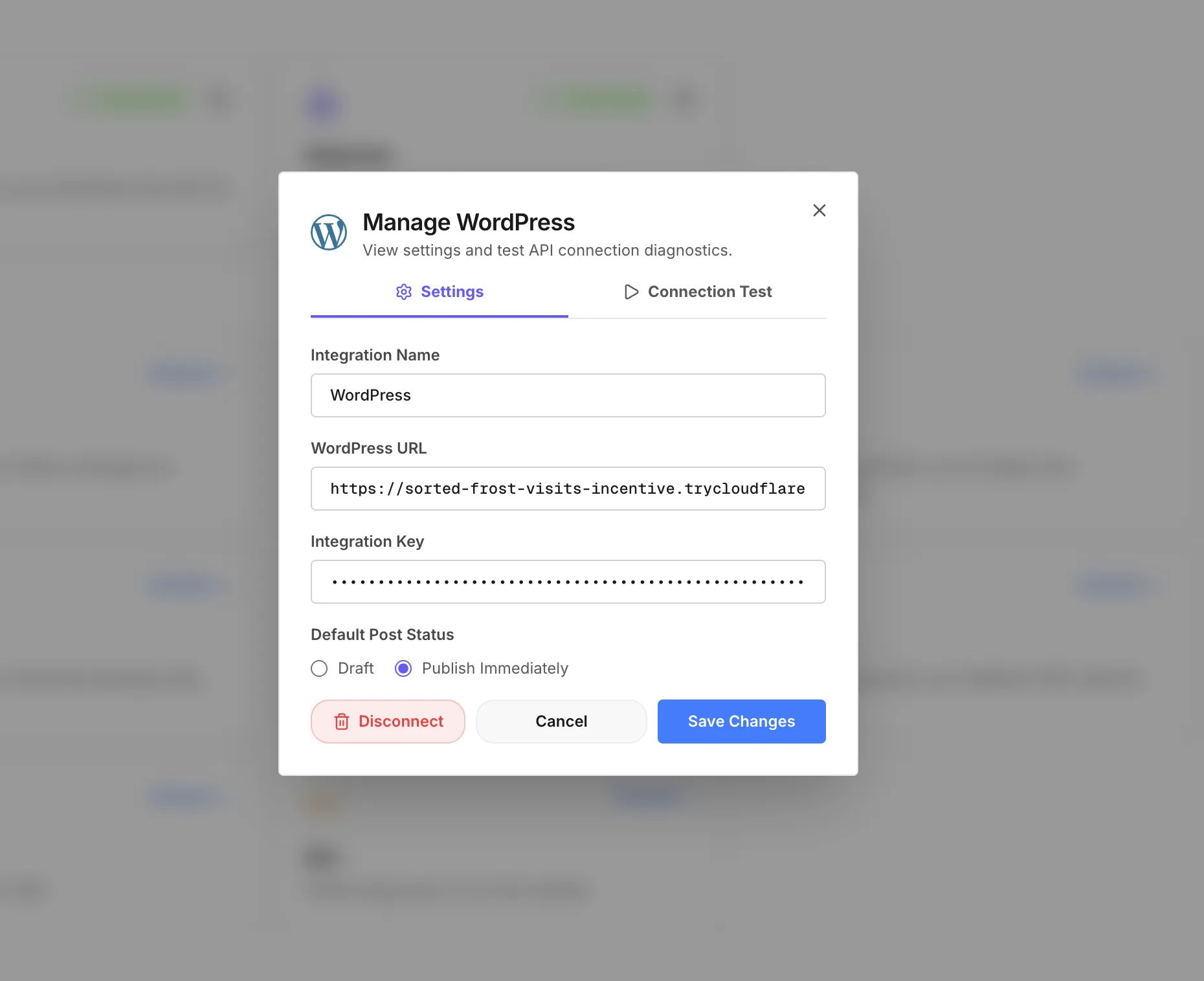The height and width of the screenshot is (981, 1204).
Task: Click the WordPress URL label
Action: point(369,448)
